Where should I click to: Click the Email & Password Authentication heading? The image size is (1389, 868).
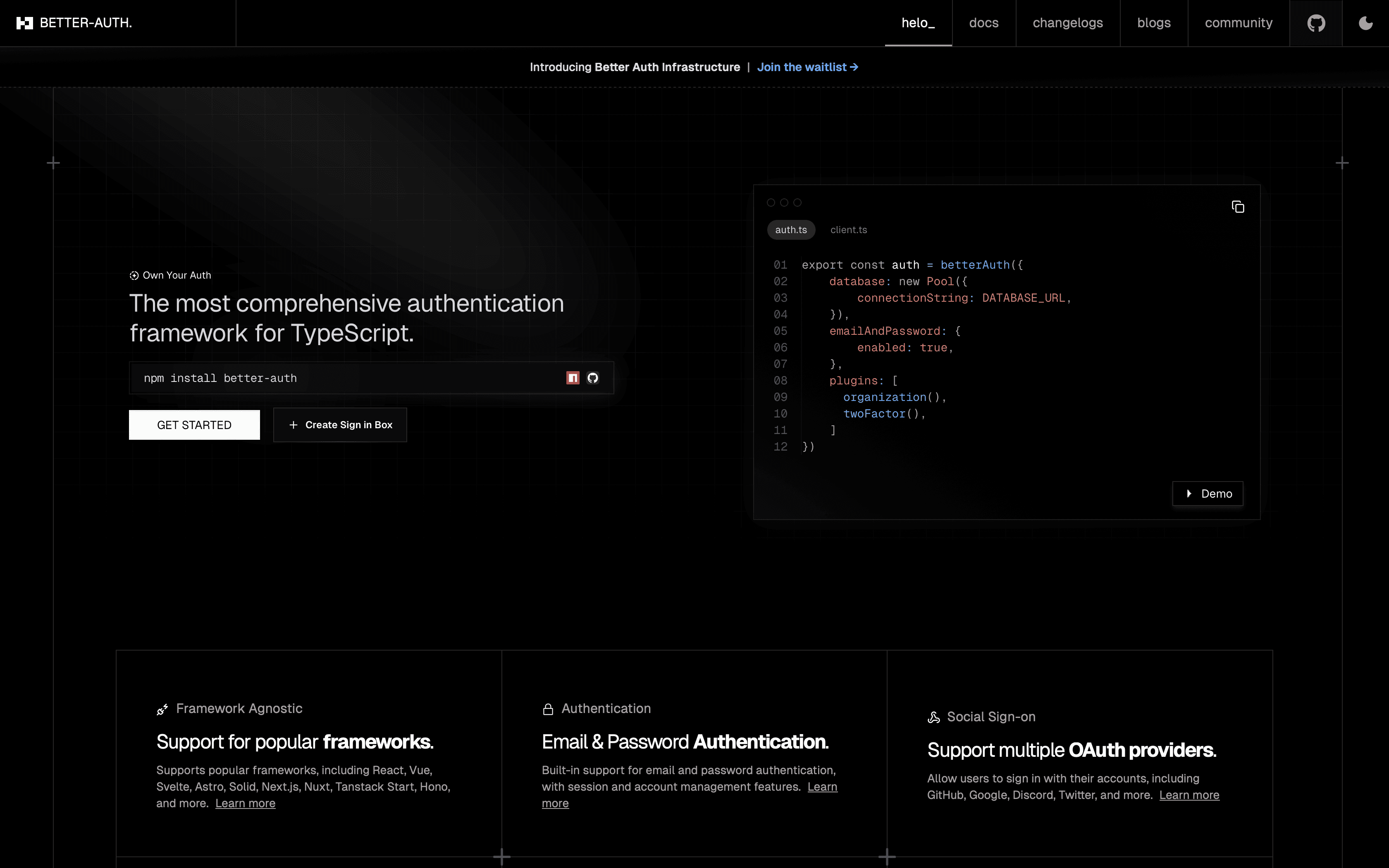pos(685,742)
